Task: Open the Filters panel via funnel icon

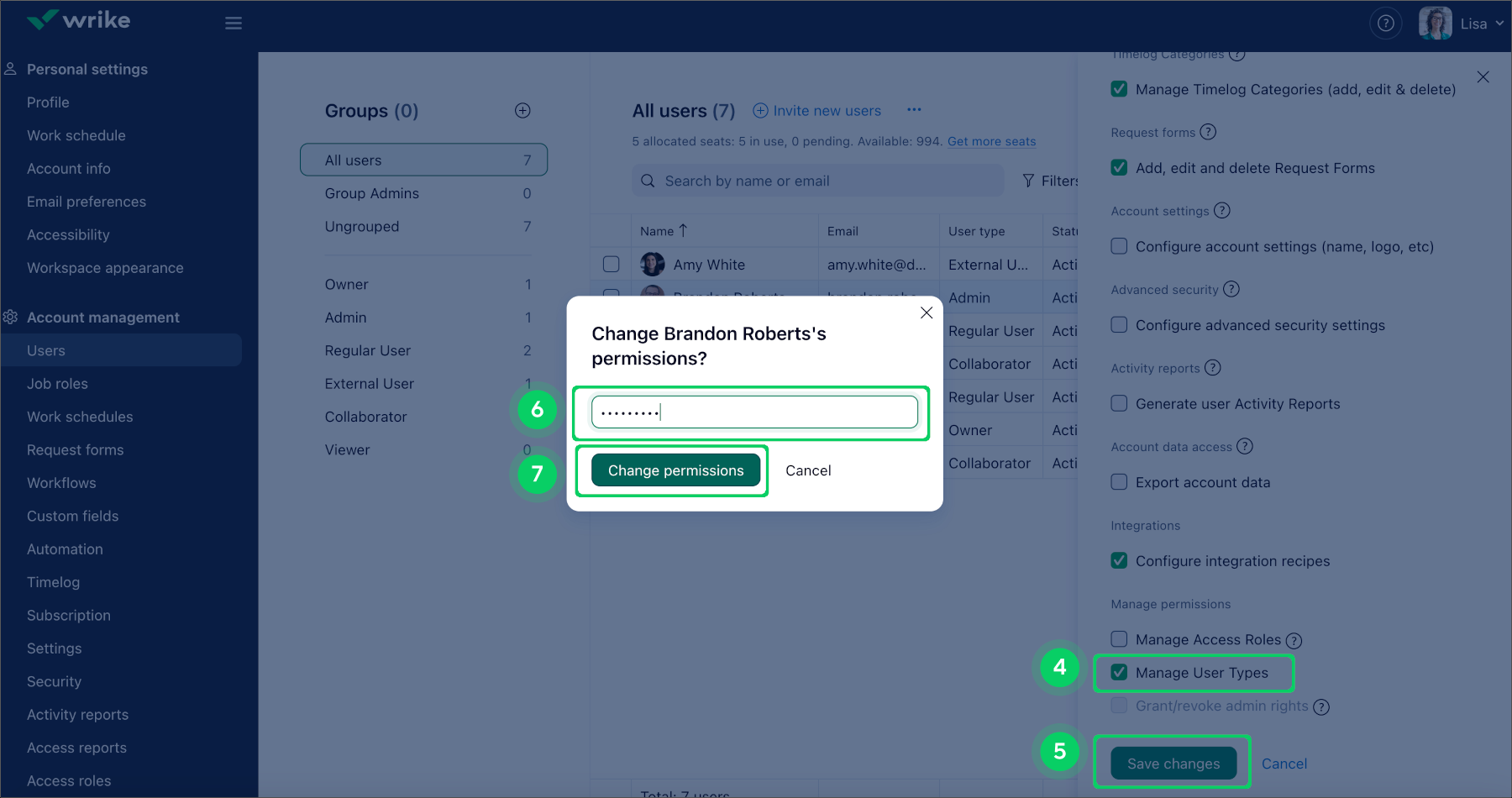Action: point(1028,180)
